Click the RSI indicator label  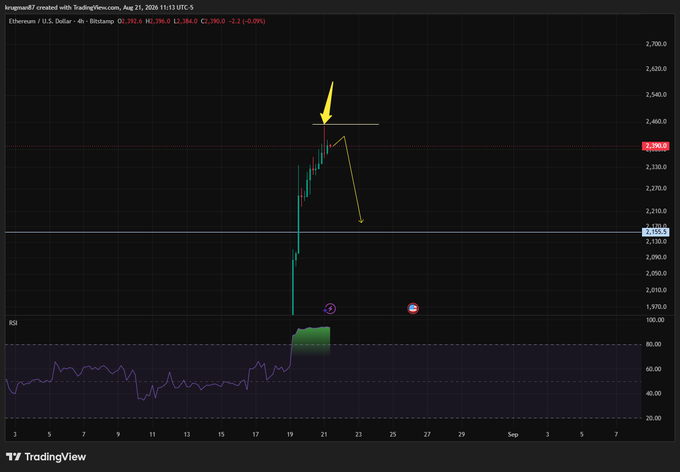[13, 323]
